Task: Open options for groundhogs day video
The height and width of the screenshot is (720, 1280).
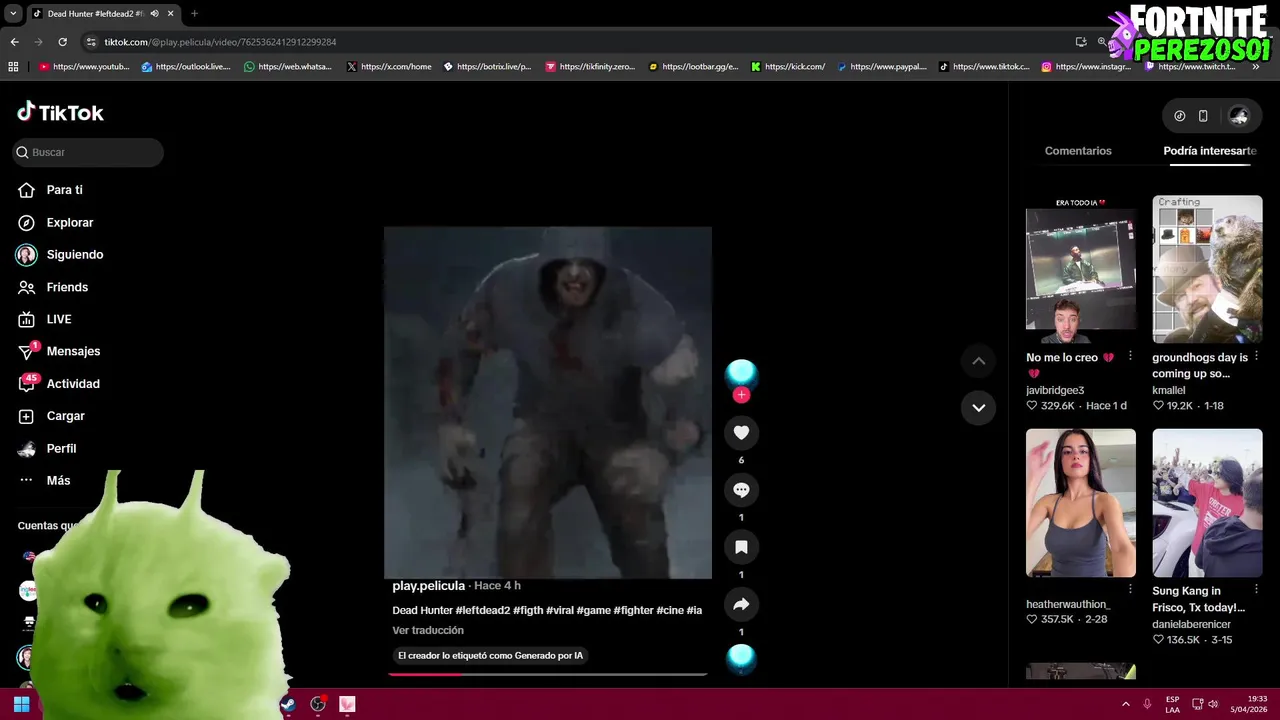Action: click(x=1256, y=357)
